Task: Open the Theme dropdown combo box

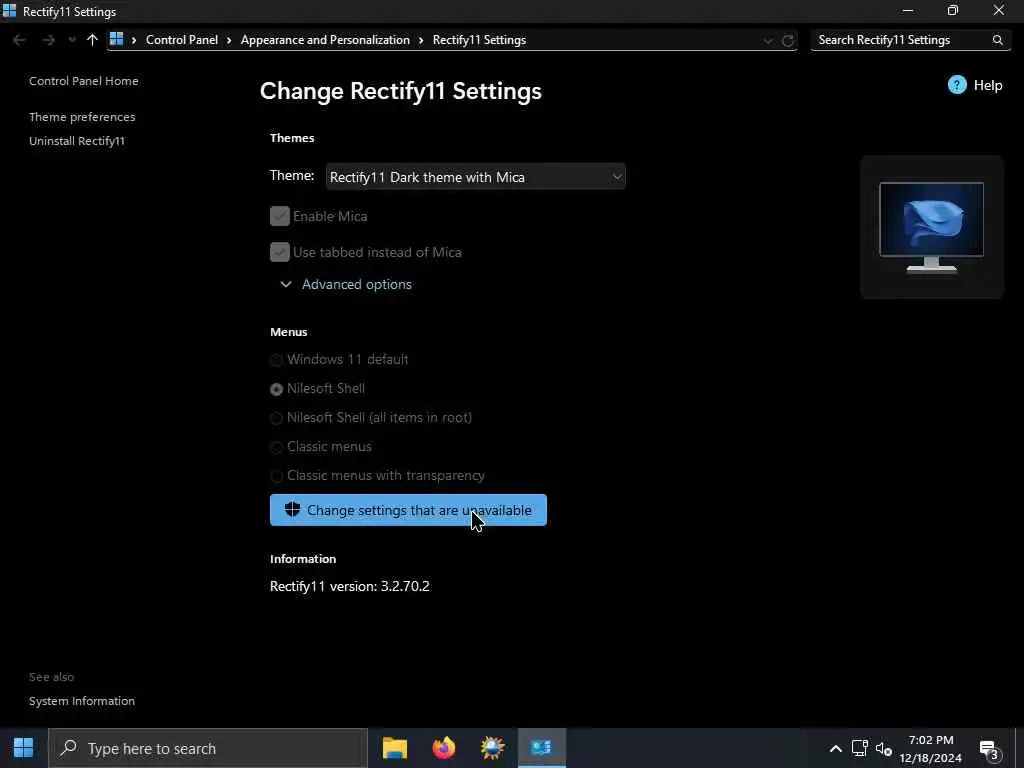Action: coord(475,177)
